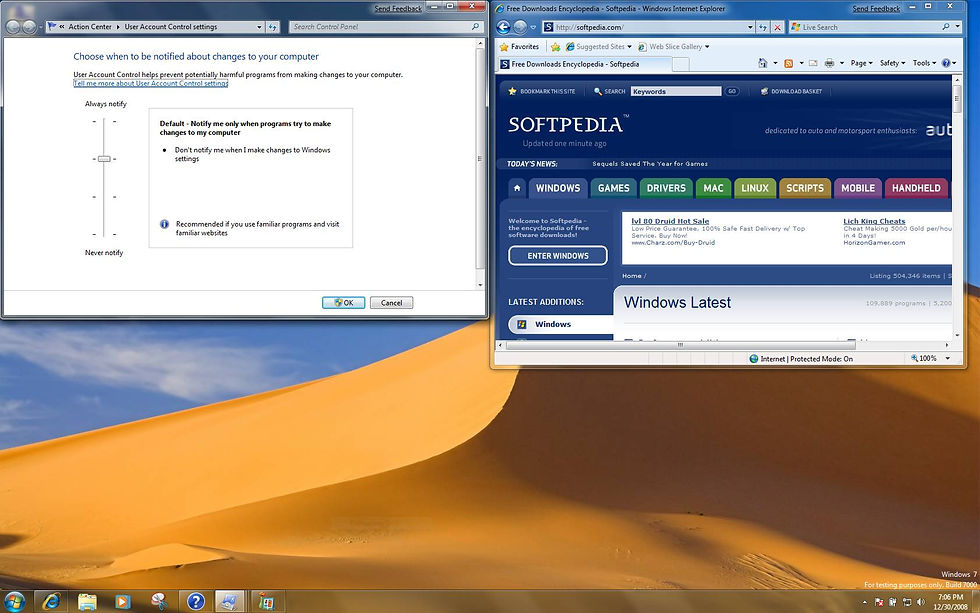Click the red Stop icon in Internet Explorer

point(777,27)
